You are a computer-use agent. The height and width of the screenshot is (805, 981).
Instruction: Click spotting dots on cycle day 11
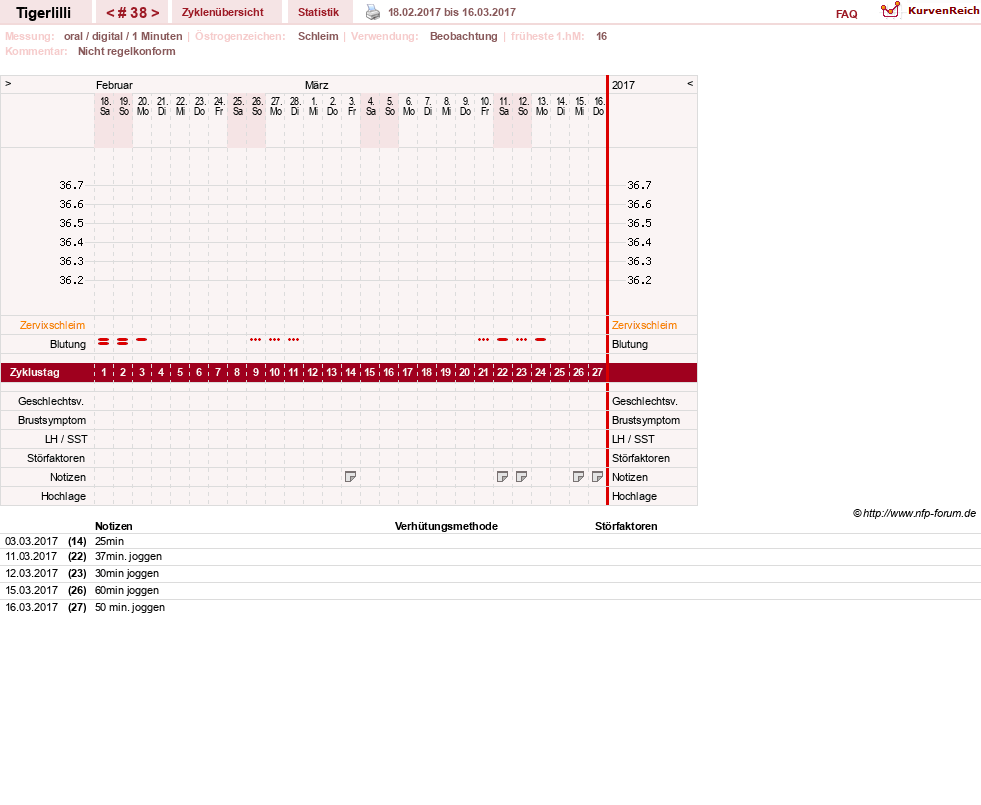tap(293, 340)
